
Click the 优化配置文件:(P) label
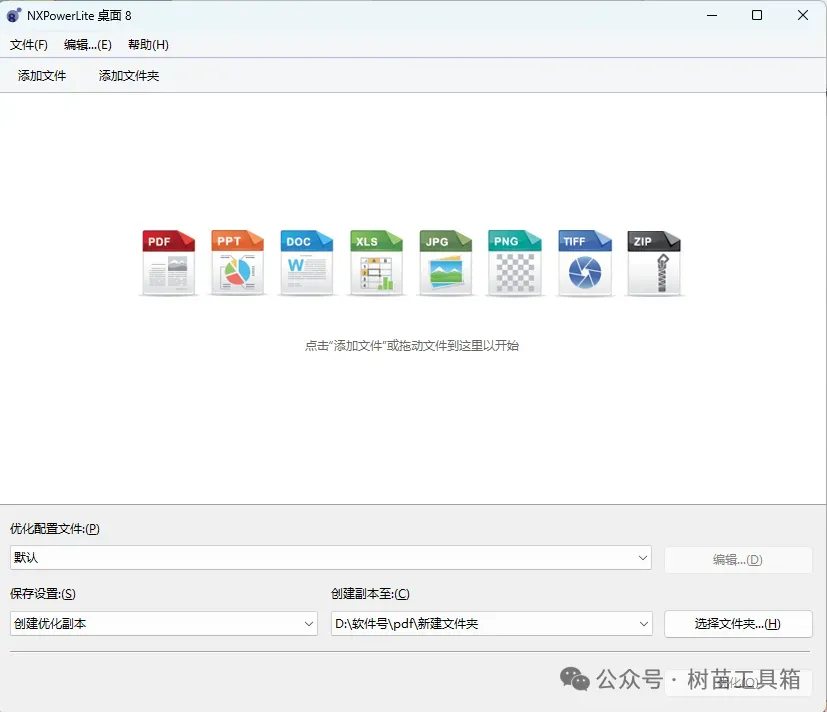point(54,528)
